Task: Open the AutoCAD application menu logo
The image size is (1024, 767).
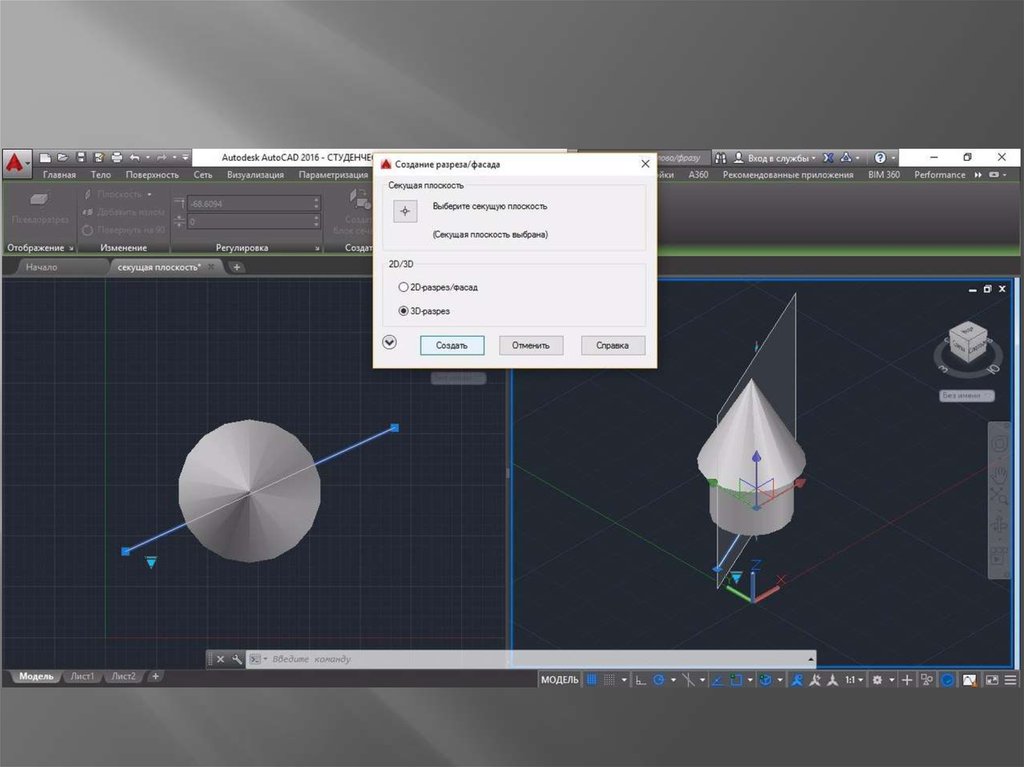Action: pyautogui.click(x=15, y=160)
